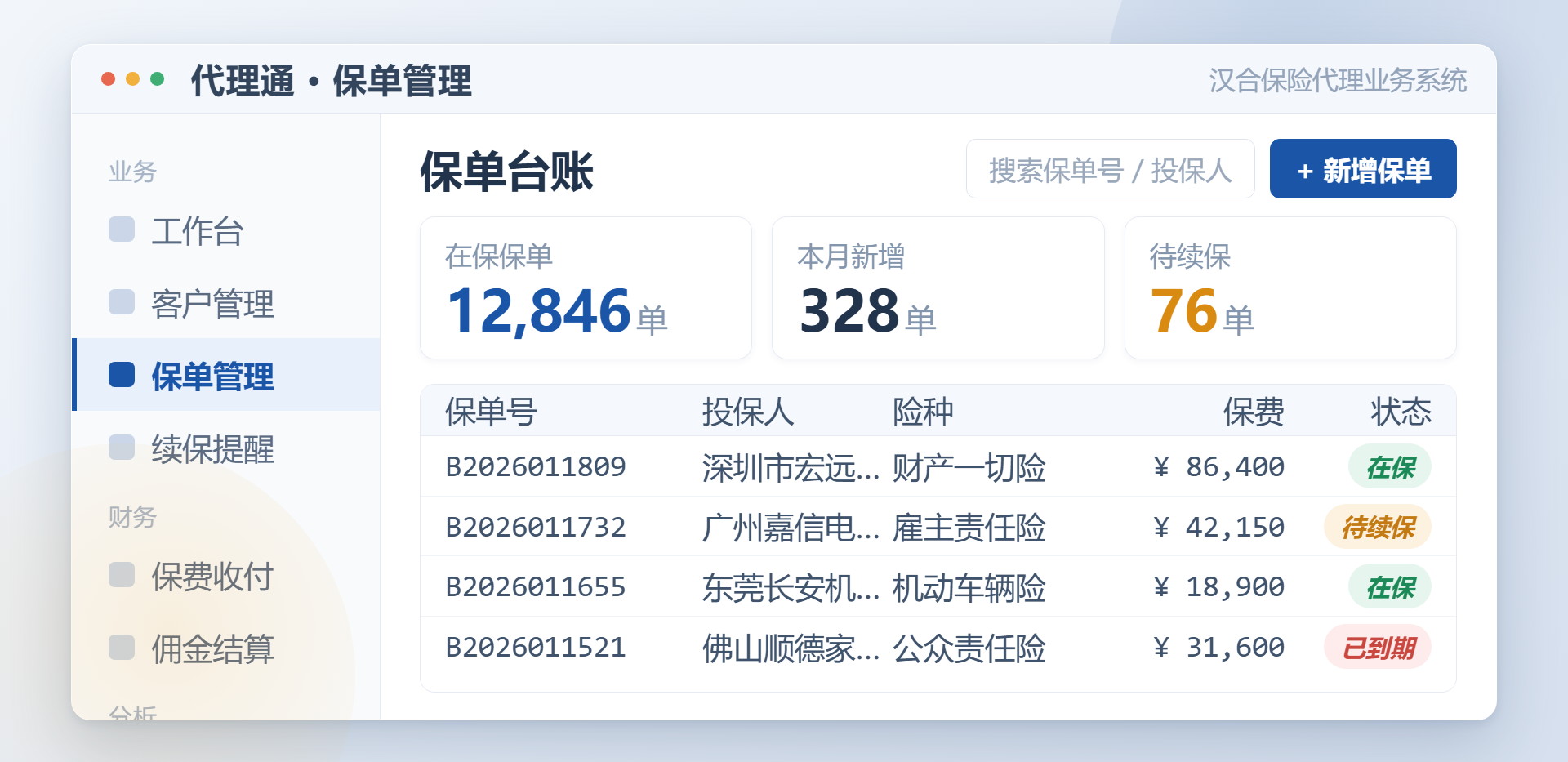Viewport: 1568px width, 762px height.
Task: Click the green window maximize dot
Action: [x=157, y=78]
